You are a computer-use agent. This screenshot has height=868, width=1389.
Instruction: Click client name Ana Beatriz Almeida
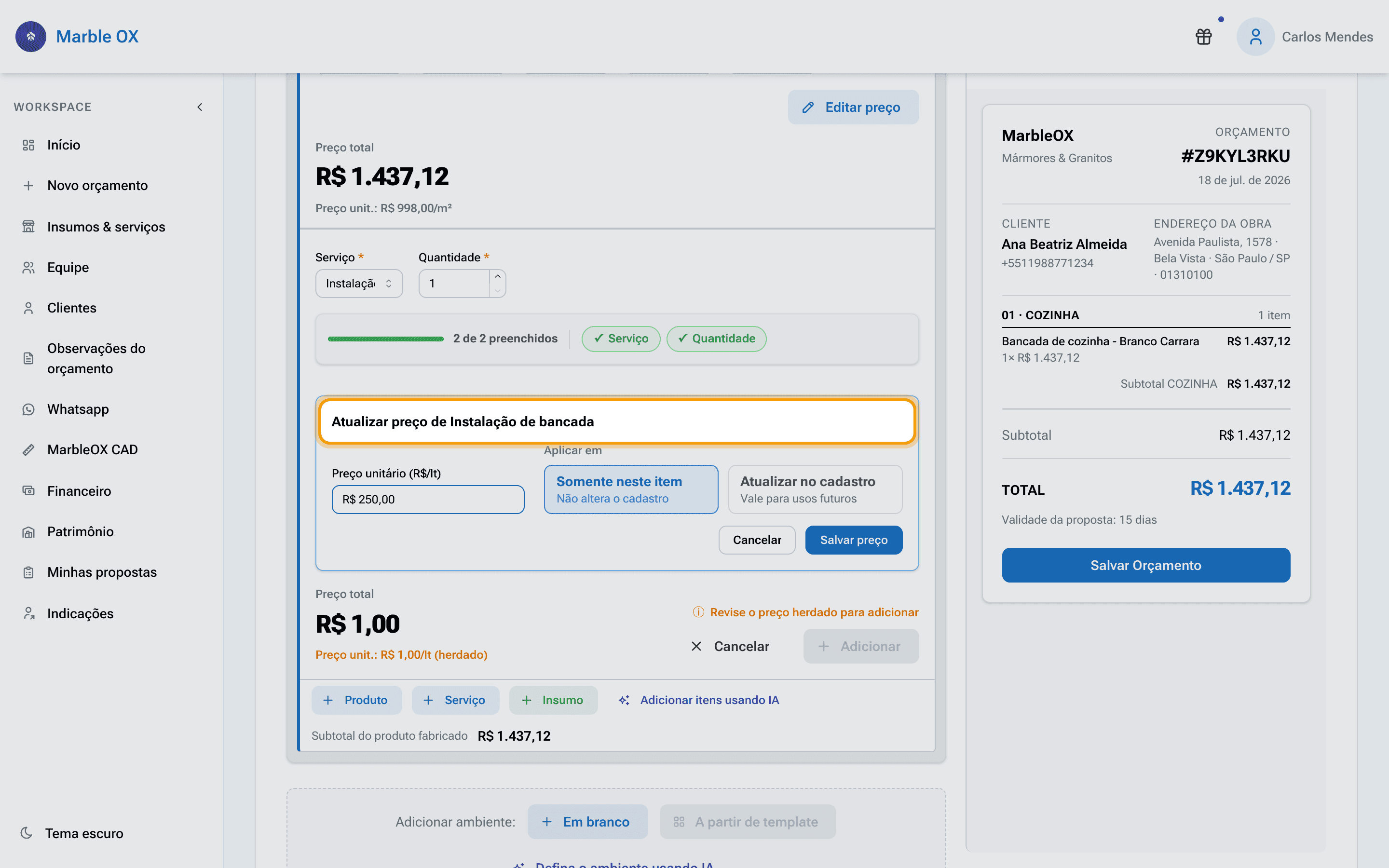(x=1064, y=244)
